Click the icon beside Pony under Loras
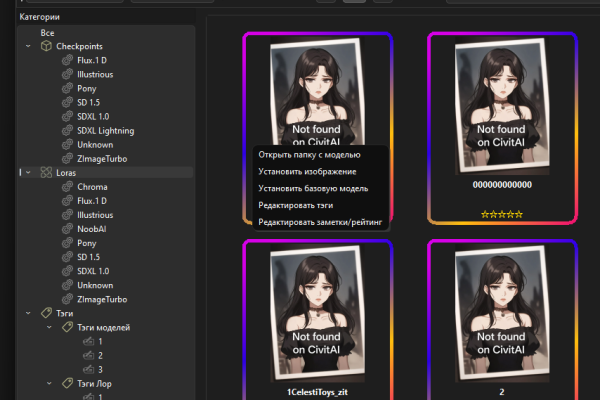The width and height of the screenshot is (600, 400). tap(67, 243)
